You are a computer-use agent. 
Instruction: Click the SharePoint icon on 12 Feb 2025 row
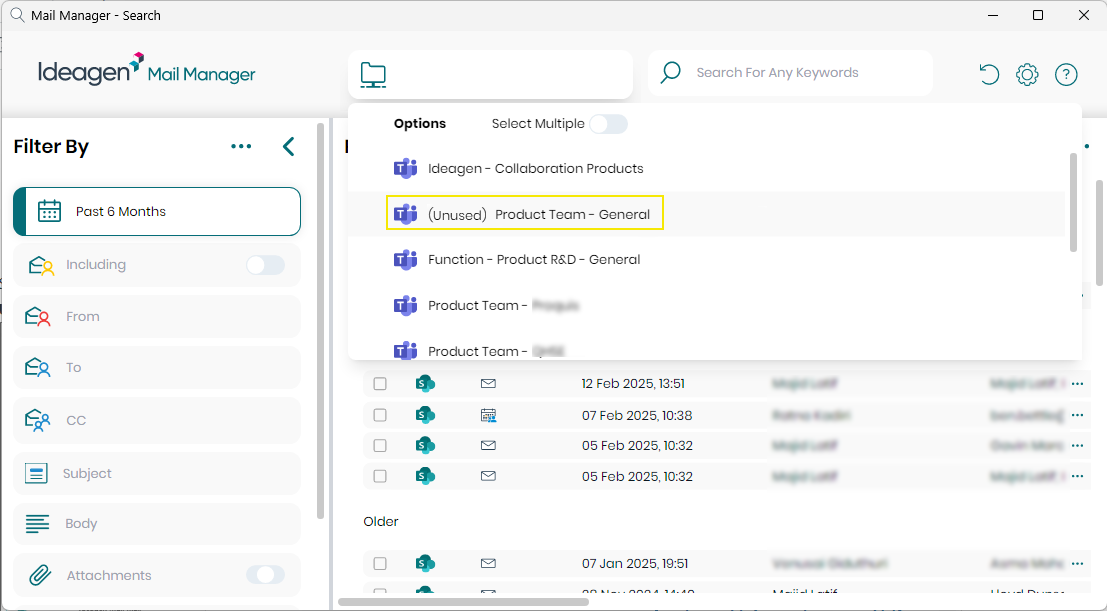click(x=425, y=383)
